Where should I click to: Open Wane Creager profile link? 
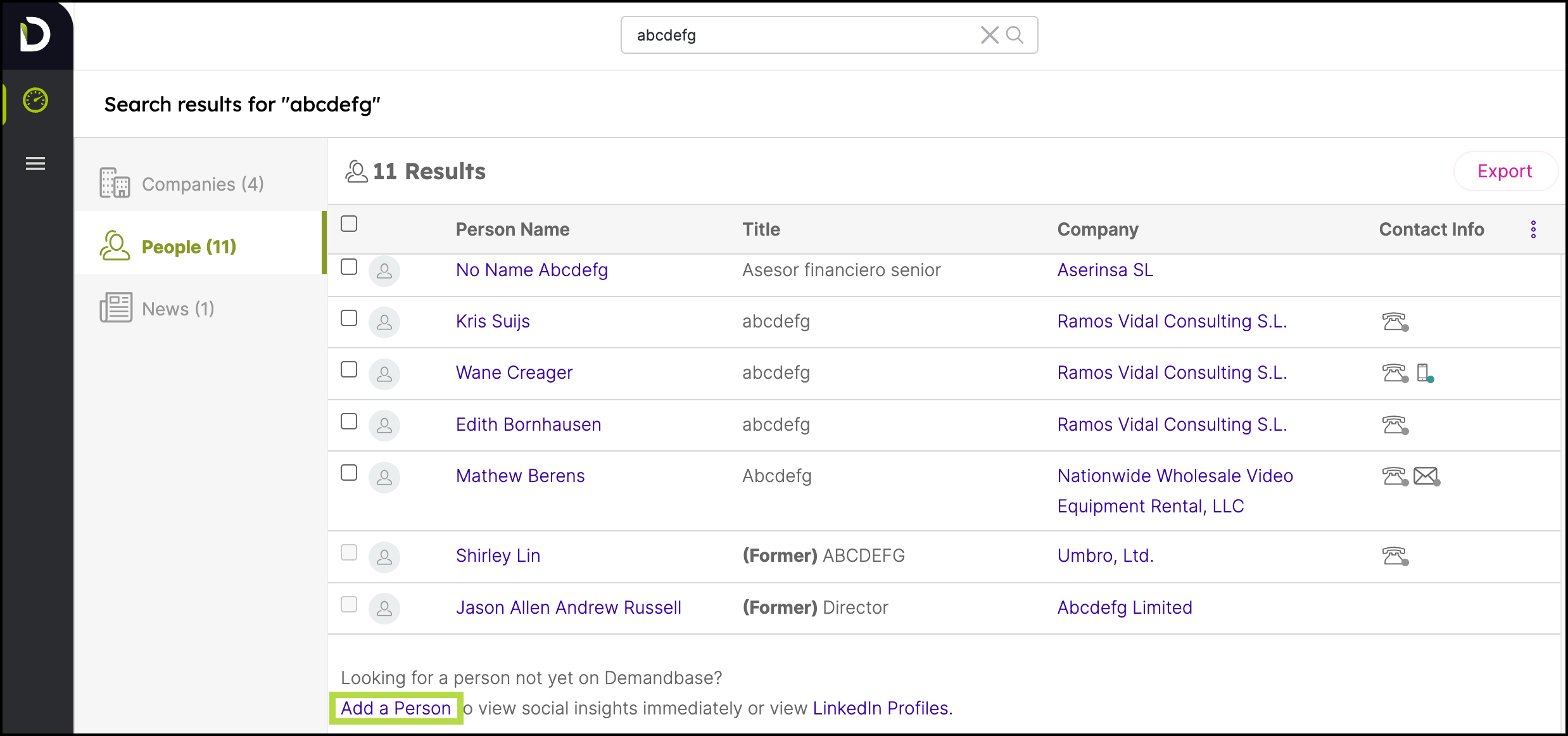[514, 372]
